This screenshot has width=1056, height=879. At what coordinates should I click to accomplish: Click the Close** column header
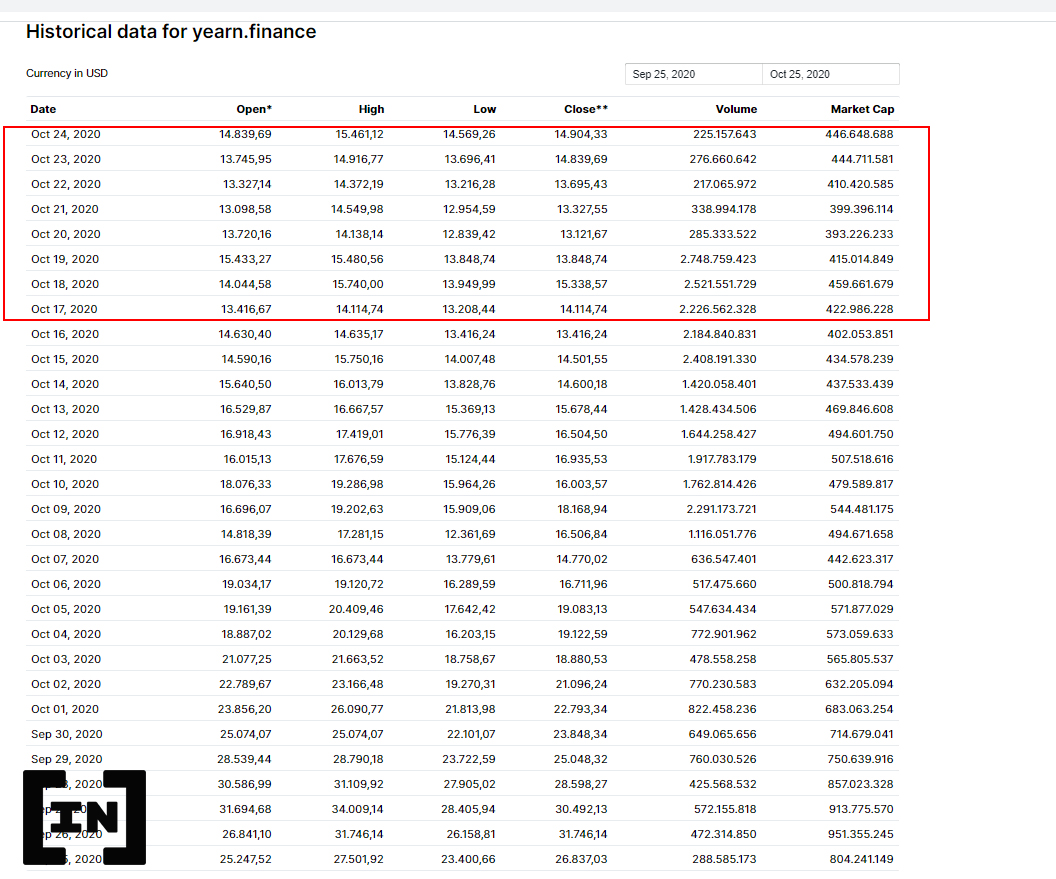click(x=586, y=109)
